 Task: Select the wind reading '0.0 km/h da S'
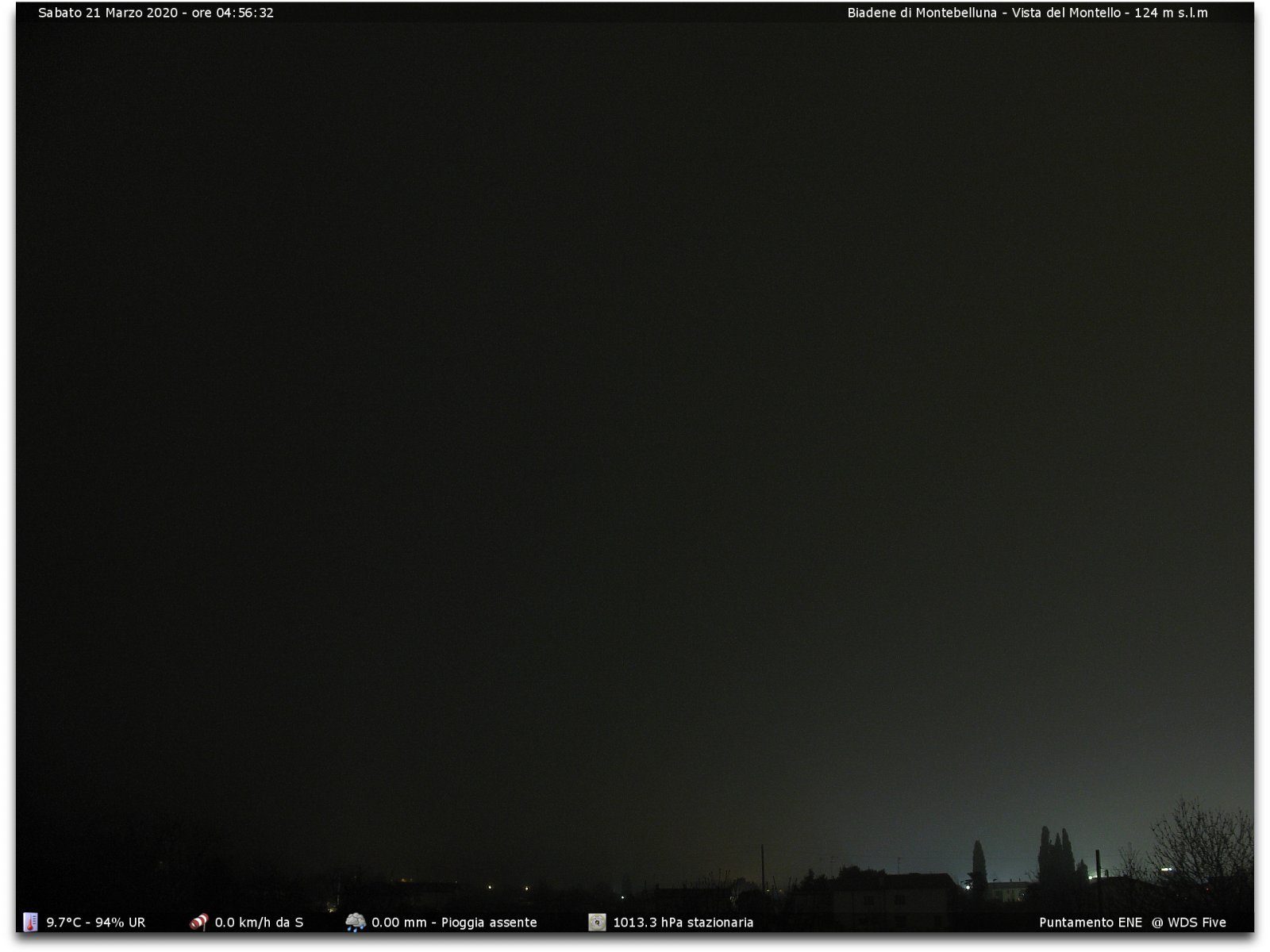point(260,923)
